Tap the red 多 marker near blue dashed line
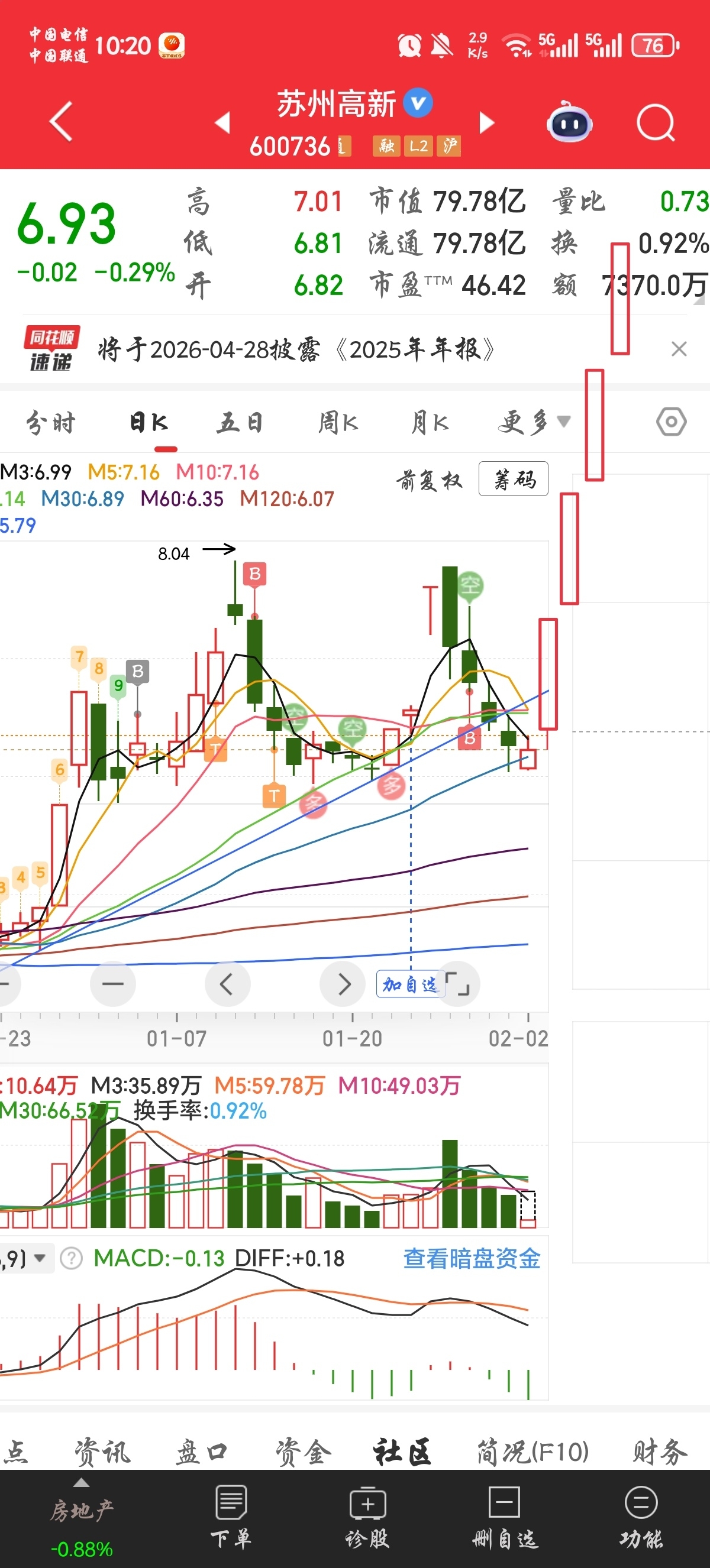 coord(392,785)
